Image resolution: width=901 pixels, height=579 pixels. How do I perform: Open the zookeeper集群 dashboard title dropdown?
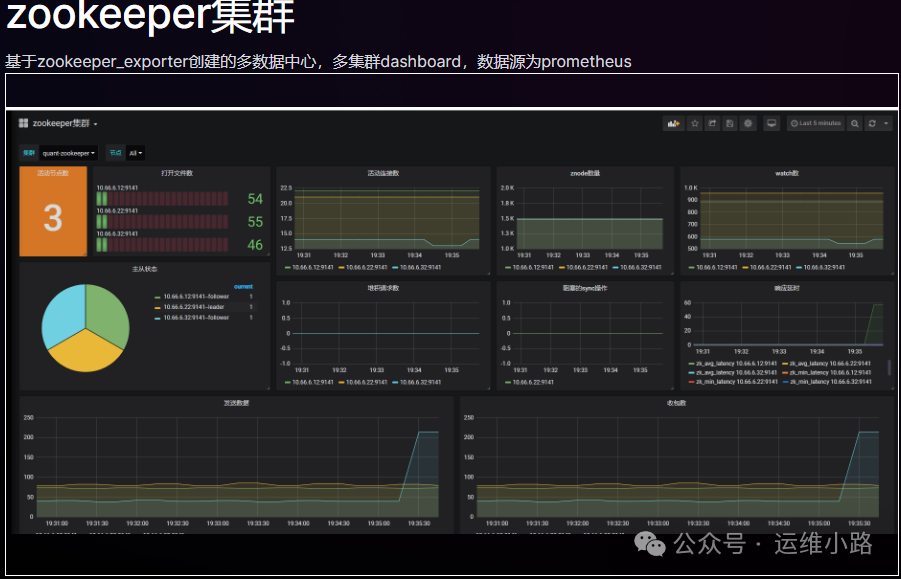coord(65,123)
